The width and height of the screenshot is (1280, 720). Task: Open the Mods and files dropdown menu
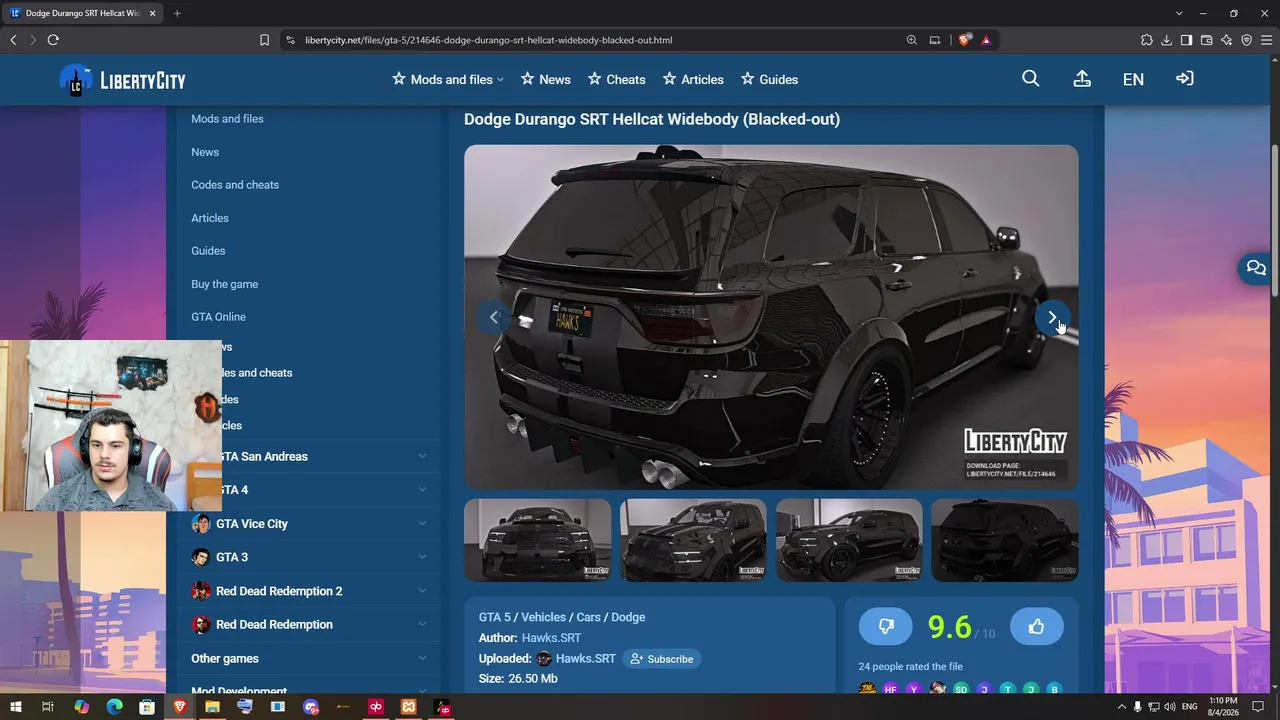(x=447, y=79)
